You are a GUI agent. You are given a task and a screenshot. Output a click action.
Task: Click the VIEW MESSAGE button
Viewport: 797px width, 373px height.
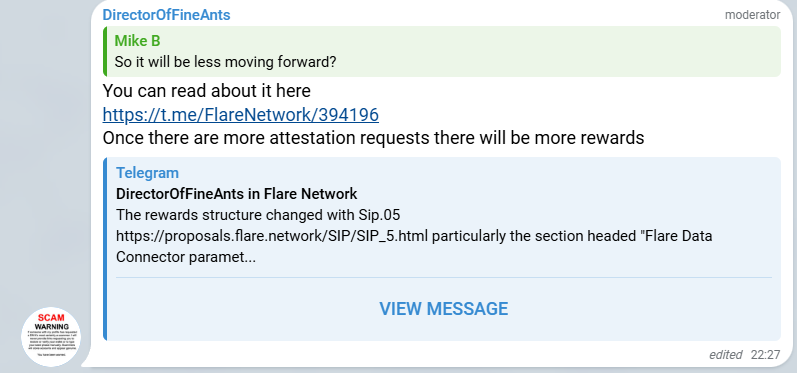click(x=443, y=308)
